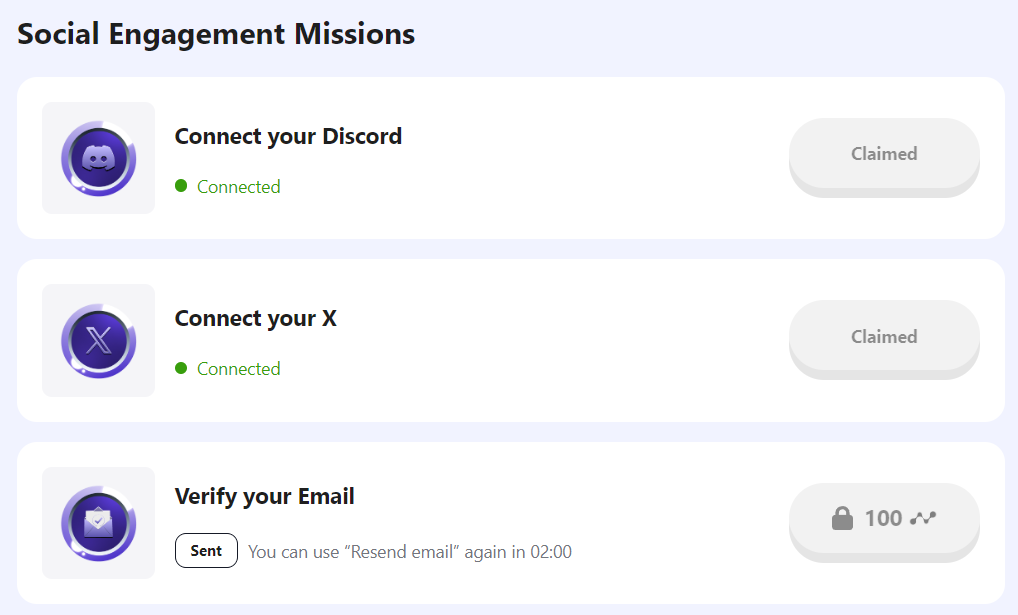Click green status dot under X
1018x615 pixels.
click(181, 368)
